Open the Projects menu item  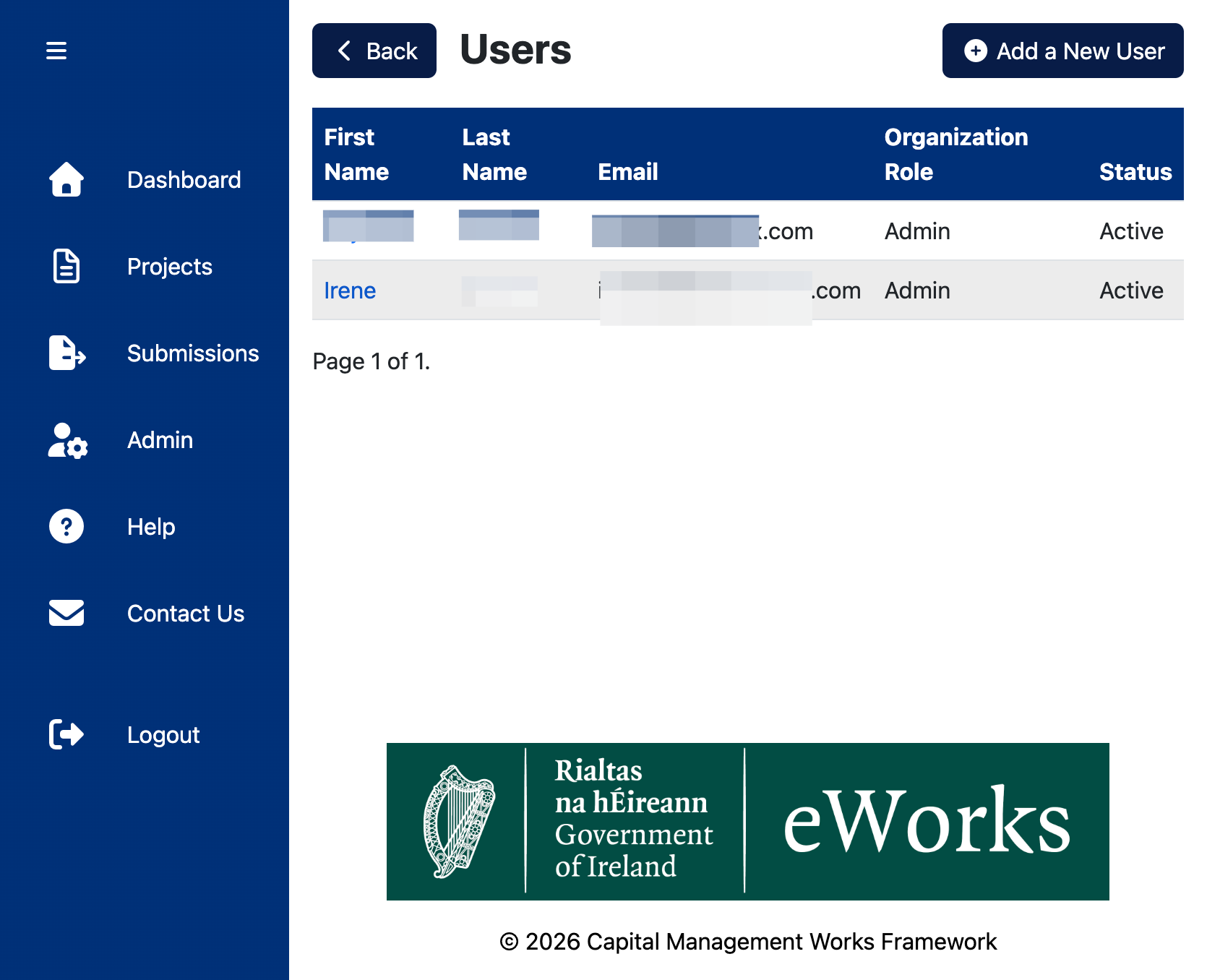(170, 267)
